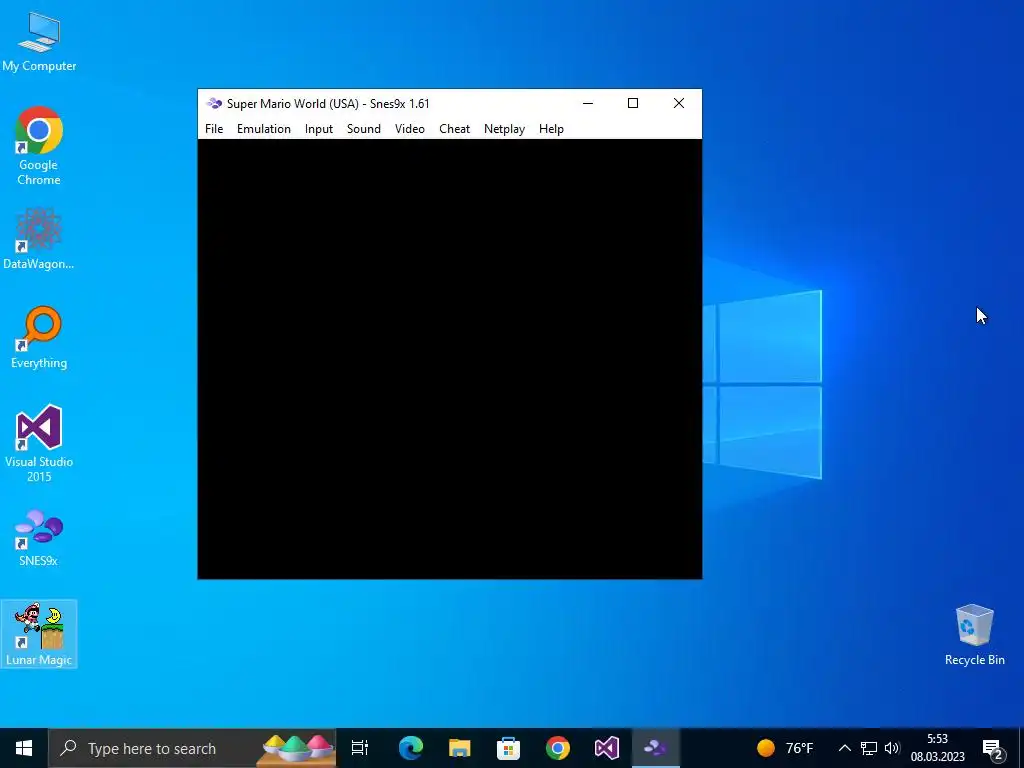Switch to Snes9x via the taskbar
The width and height of the screenshot is (1024, 768).
pyautogui.click(x=656, y=748)
